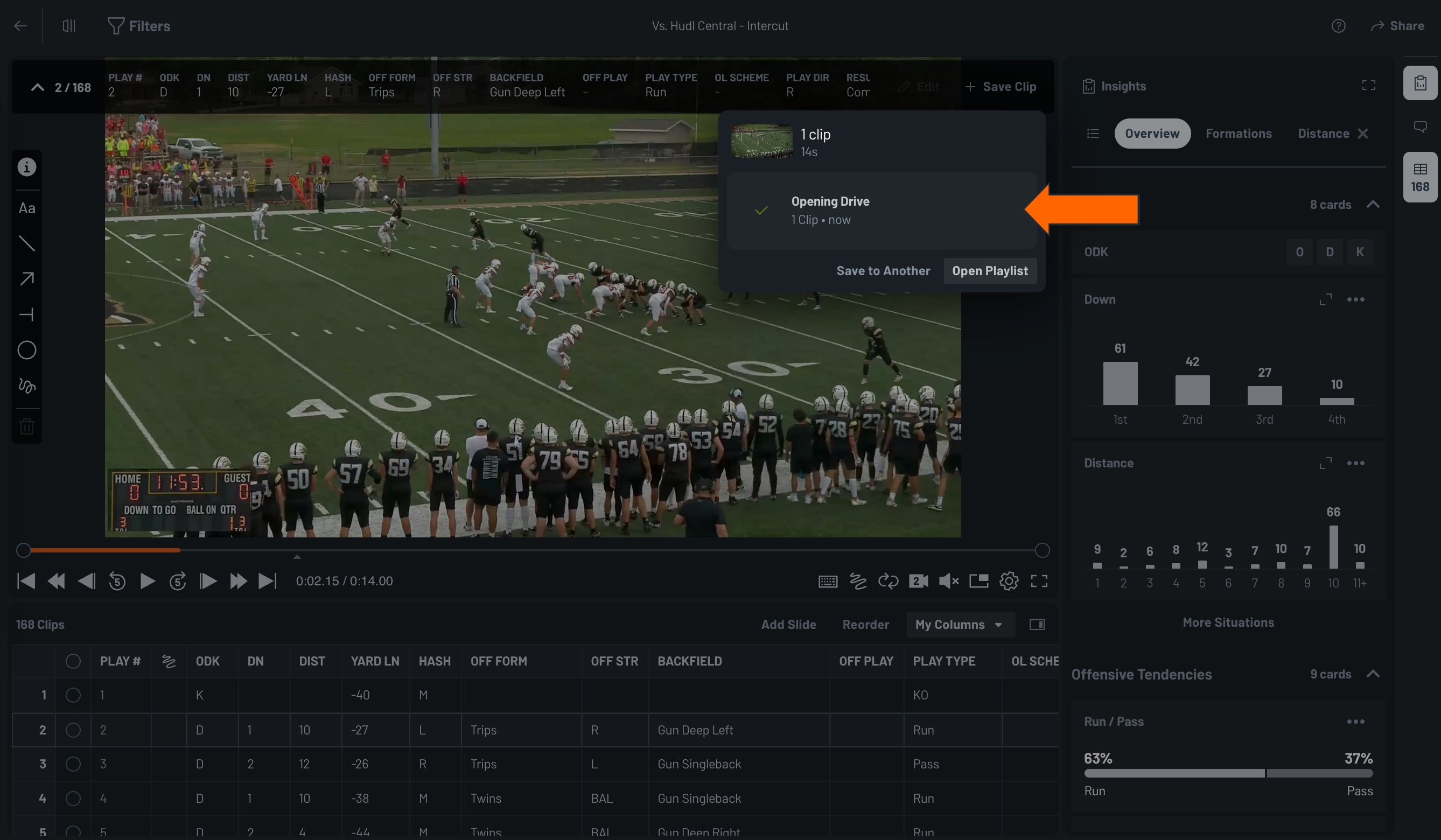Viewport: 1441px width, 840px height.
Task: Click the Save to Another button
Action: tap(884, 270)
